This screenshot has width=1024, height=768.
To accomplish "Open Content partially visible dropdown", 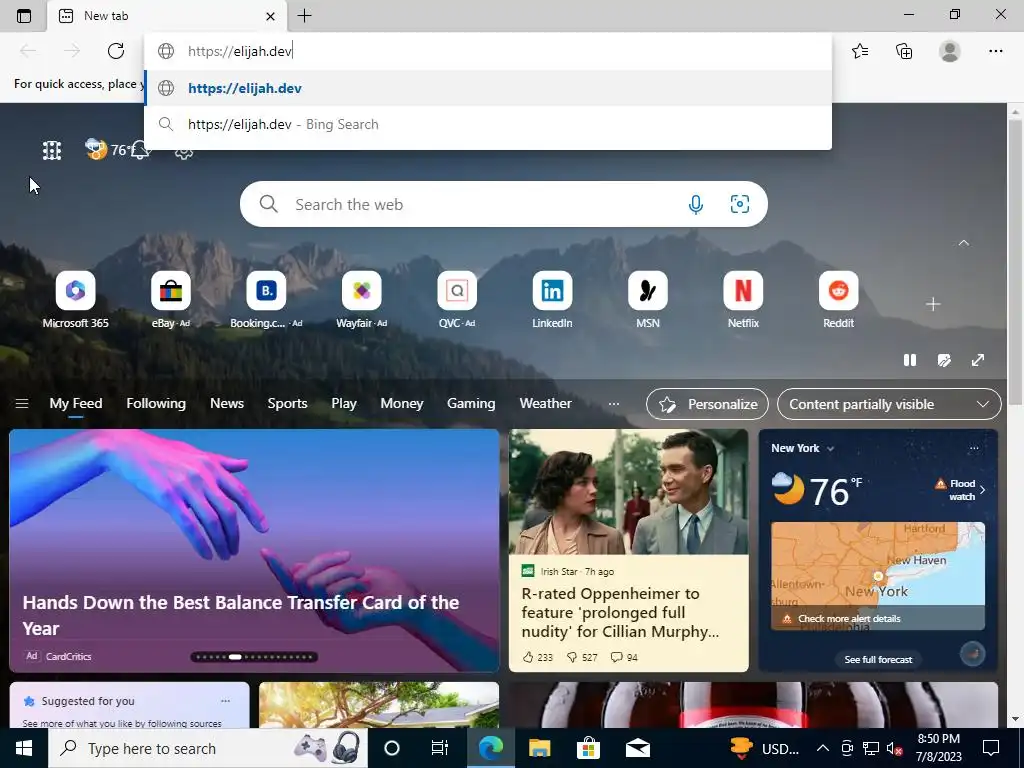I will pos(889,404).
